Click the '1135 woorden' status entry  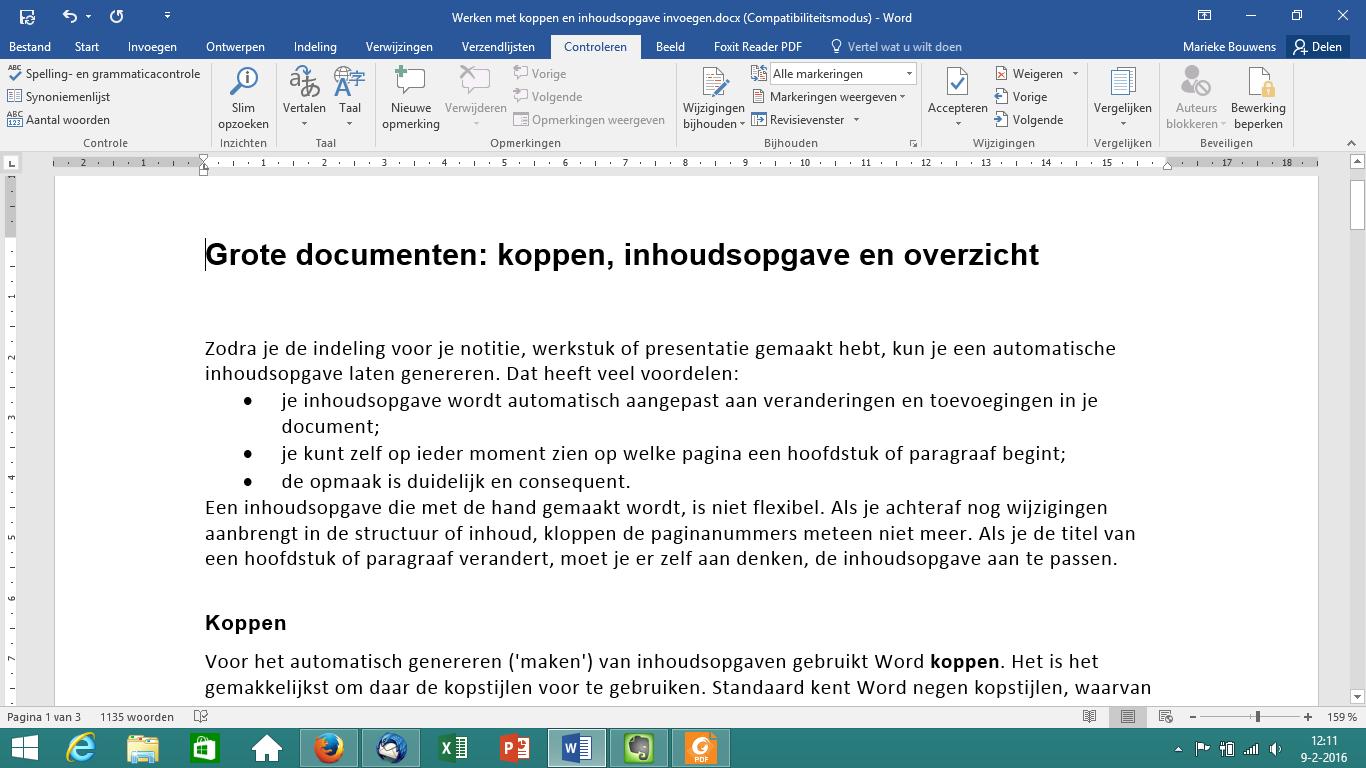pyautogui.click(x=136, y=717)
